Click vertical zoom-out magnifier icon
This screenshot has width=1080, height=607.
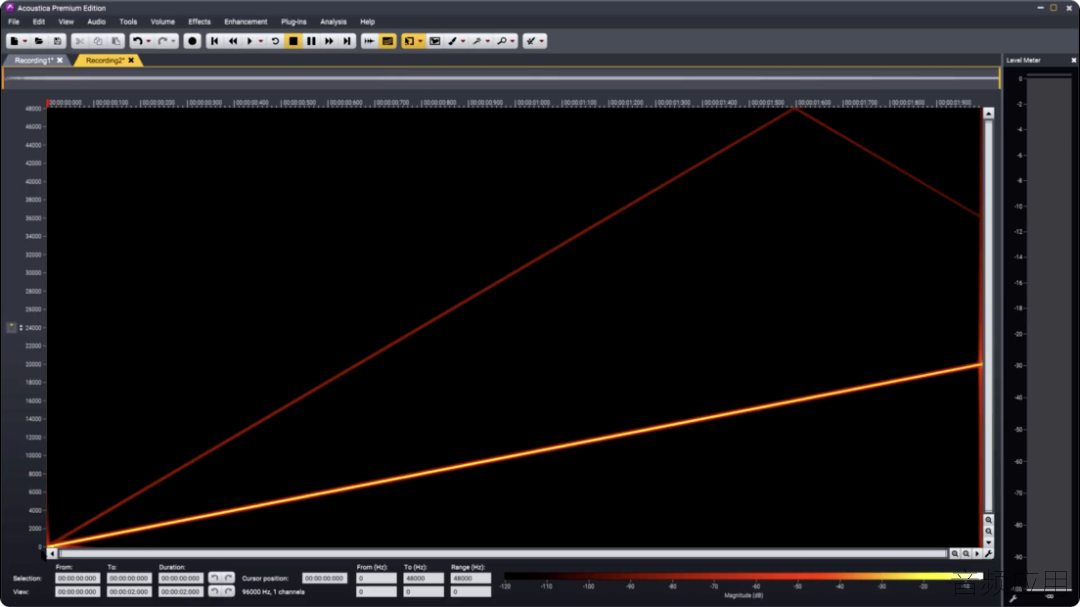(x=988, y=531)
